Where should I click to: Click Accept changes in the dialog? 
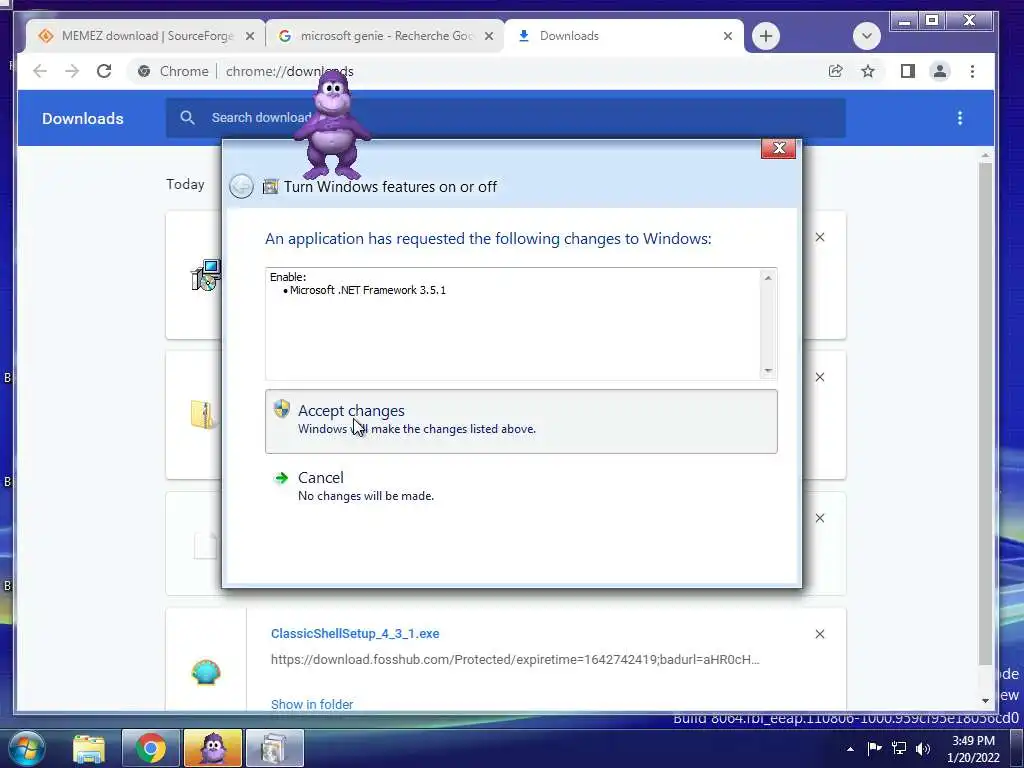pos(521,421)
